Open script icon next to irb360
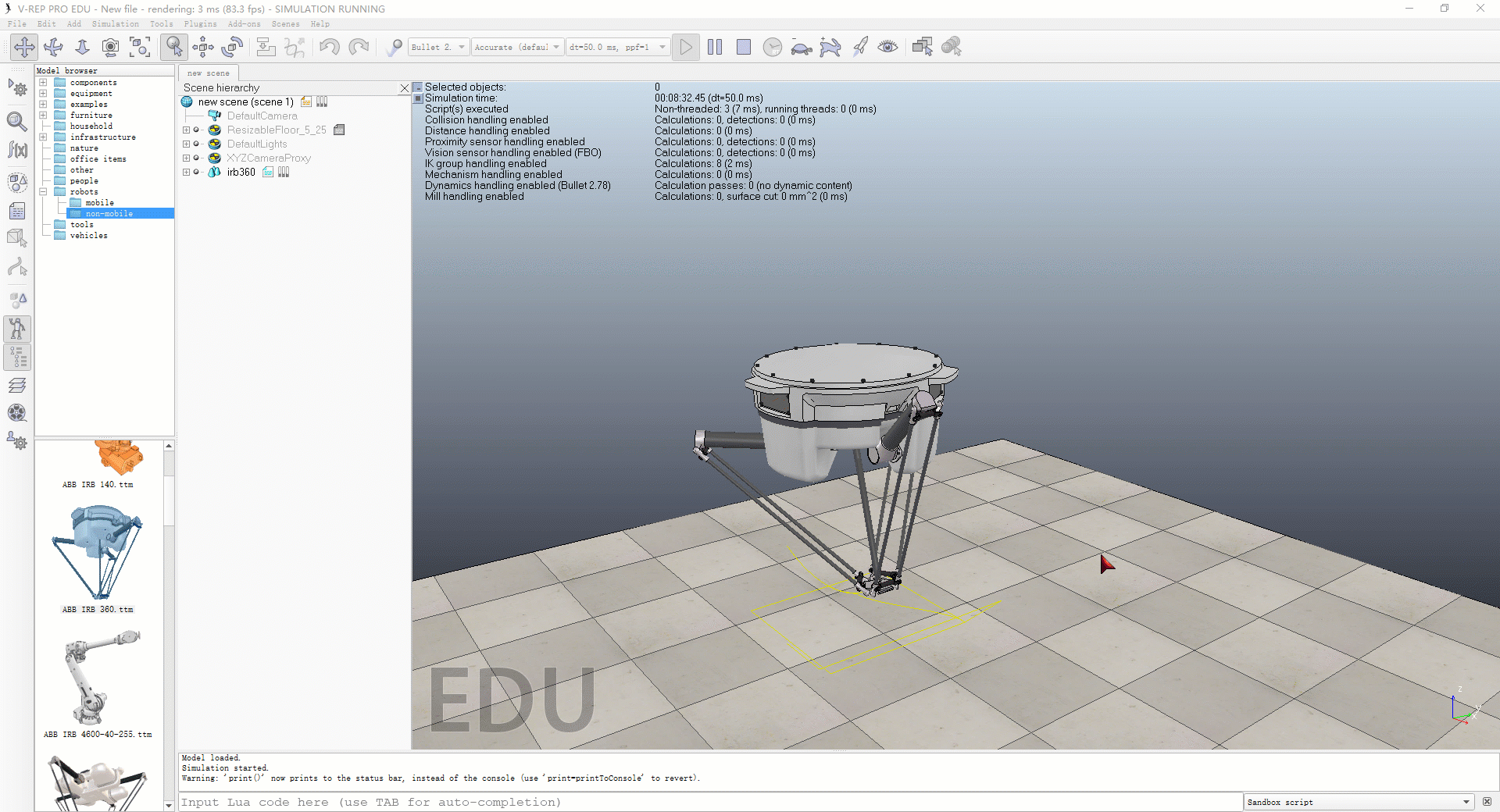 pyautogui.click(x=268, y=173)
